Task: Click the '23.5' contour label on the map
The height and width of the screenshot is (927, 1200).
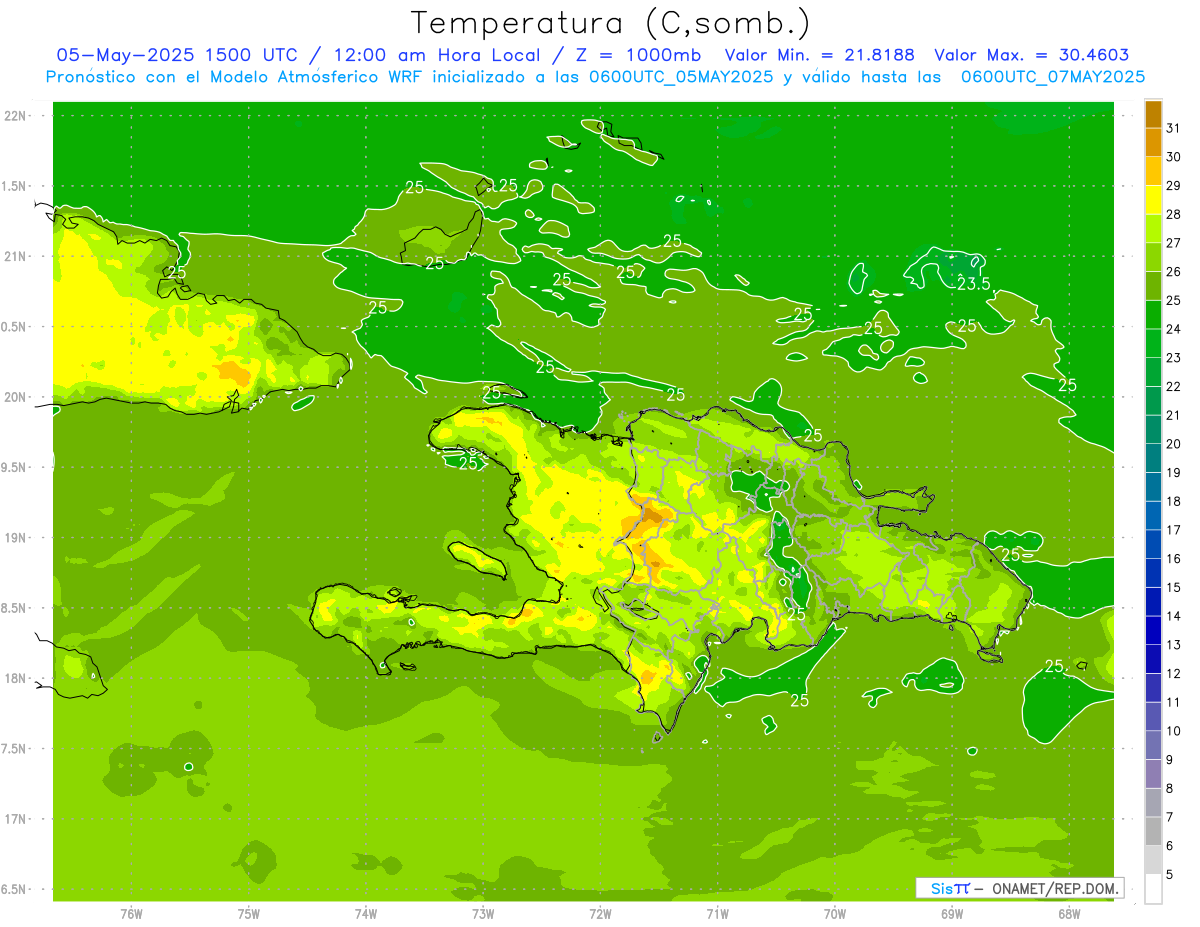Action: [973, 284]
